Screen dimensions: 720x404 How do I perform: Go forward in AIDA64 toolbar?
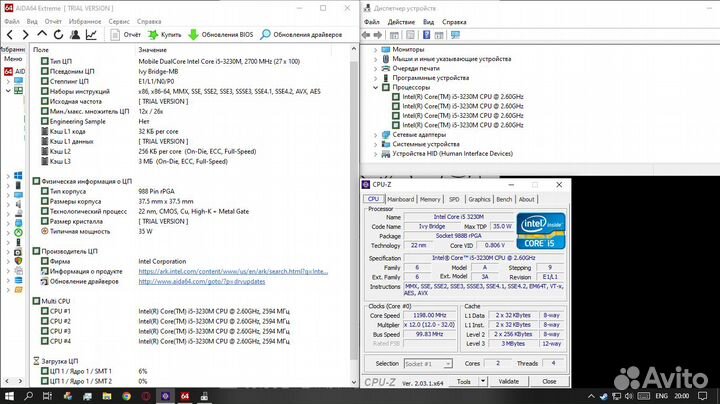26,34
